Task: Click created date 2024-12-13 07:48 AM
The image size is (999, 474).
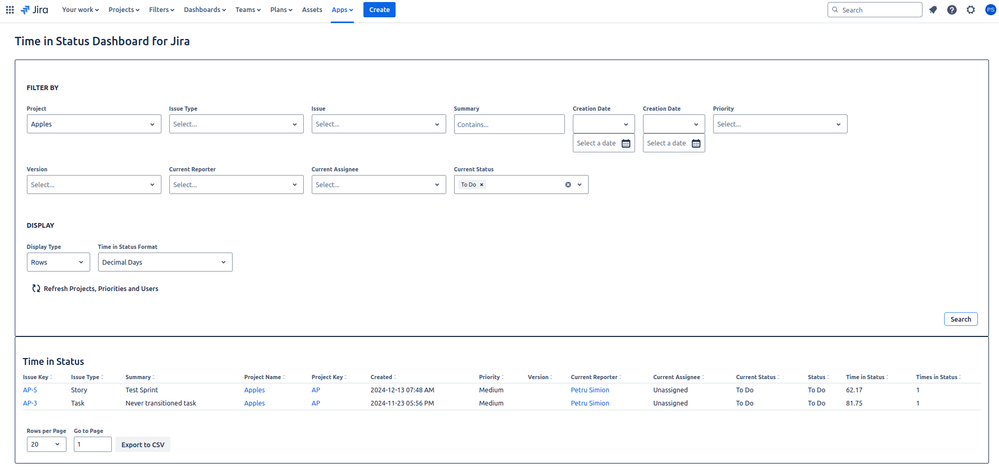Action: 403,390
